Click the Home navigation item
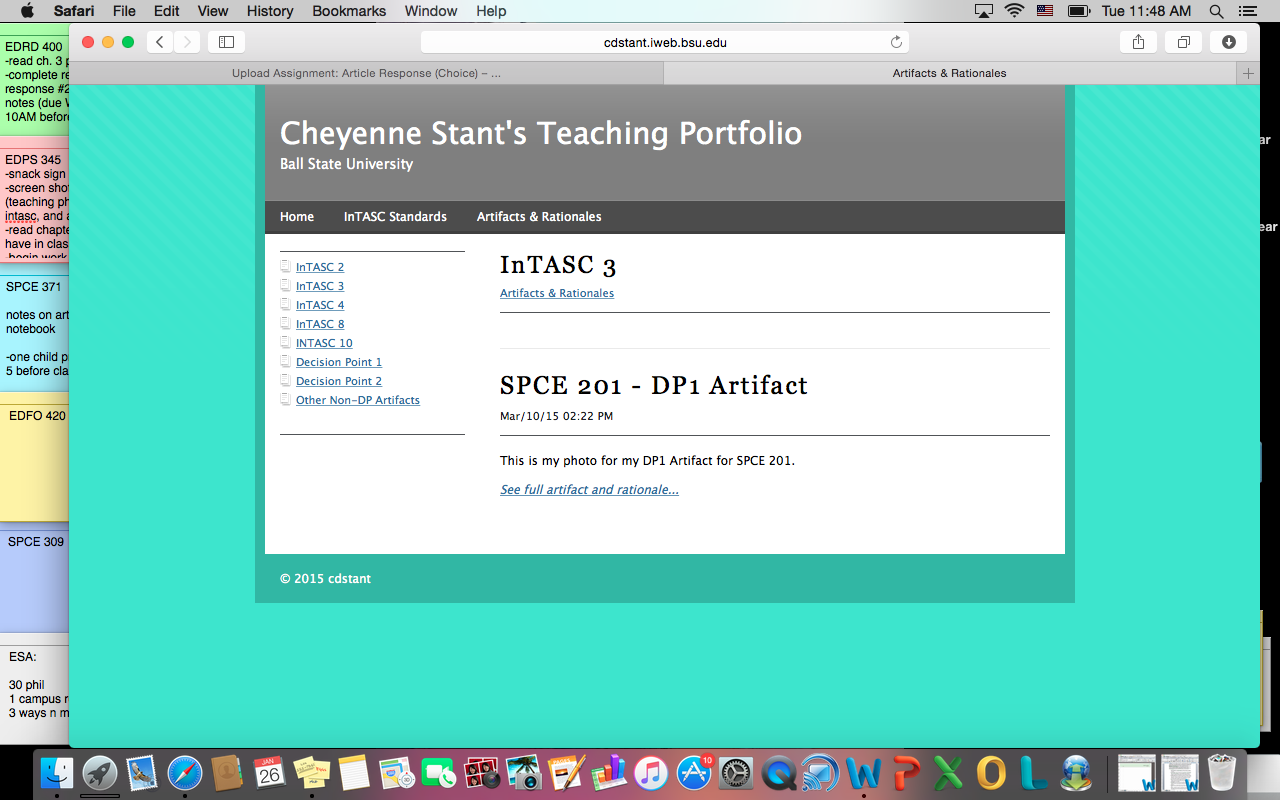Viewport: 1280px width, 800px height. pos(297,217)
